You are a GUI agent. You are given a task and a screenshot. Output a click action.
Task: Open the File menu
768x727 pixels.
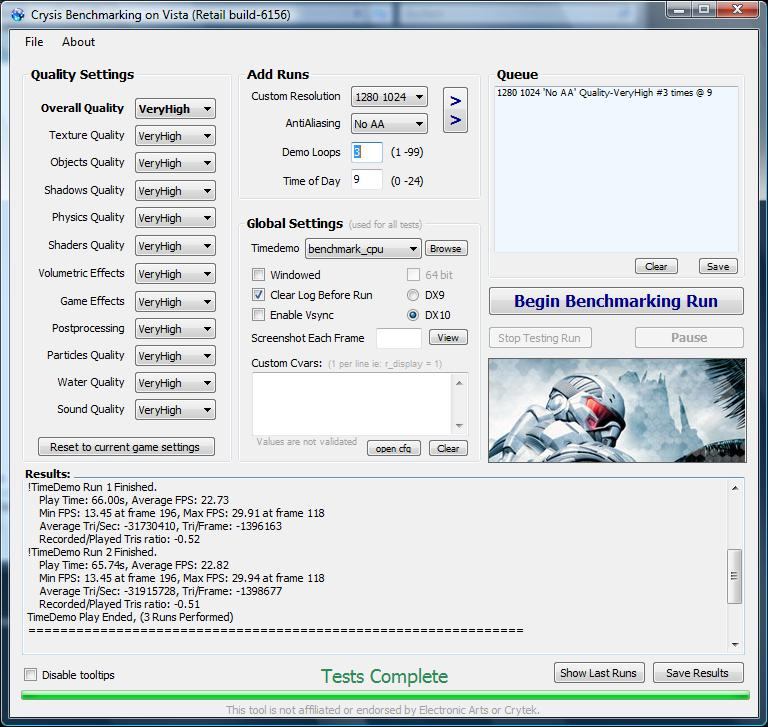click(34, 42)
